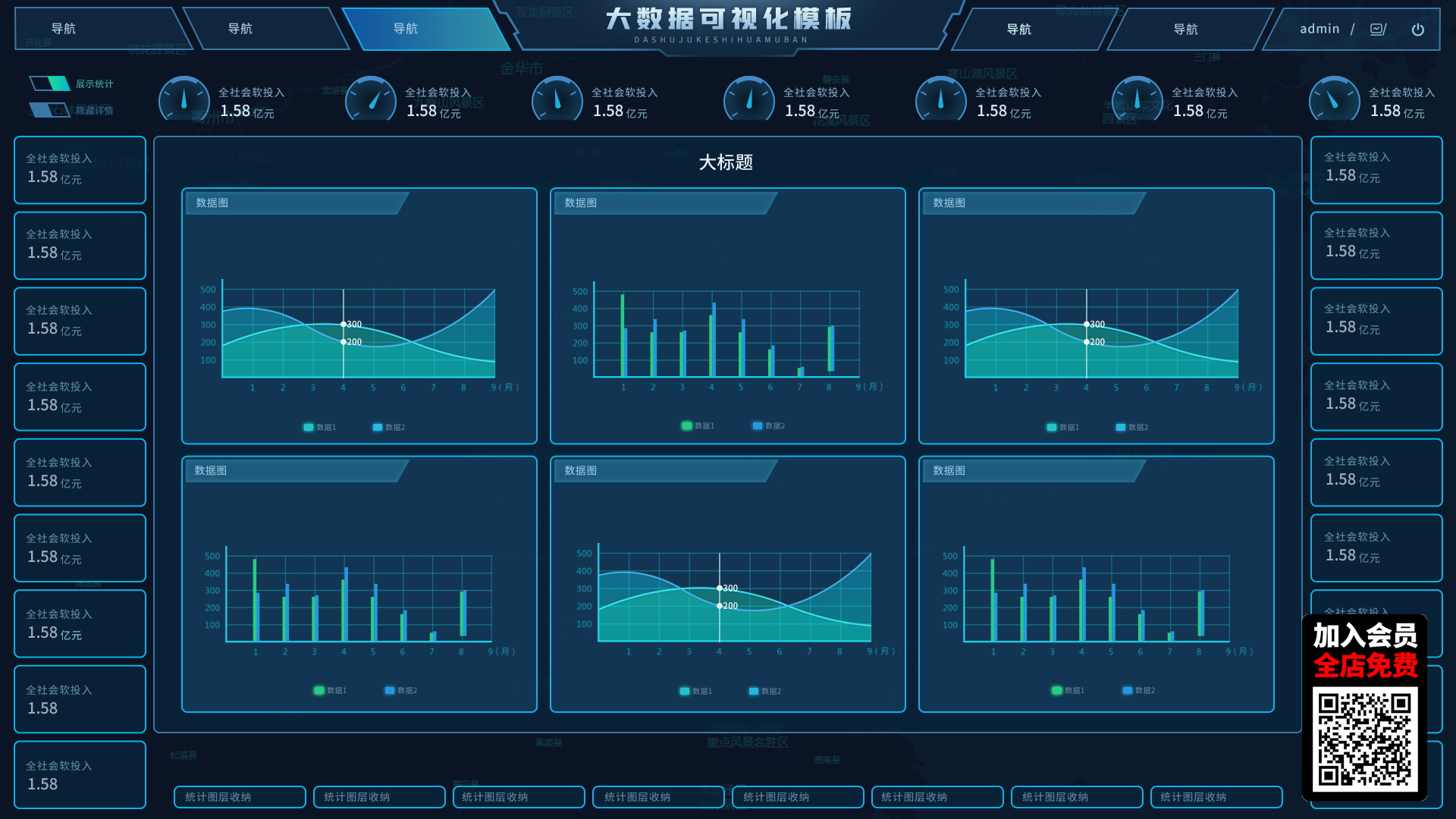Click the QR code image
Screen dimensions: 1456x819
click(x=1364, y=739)
